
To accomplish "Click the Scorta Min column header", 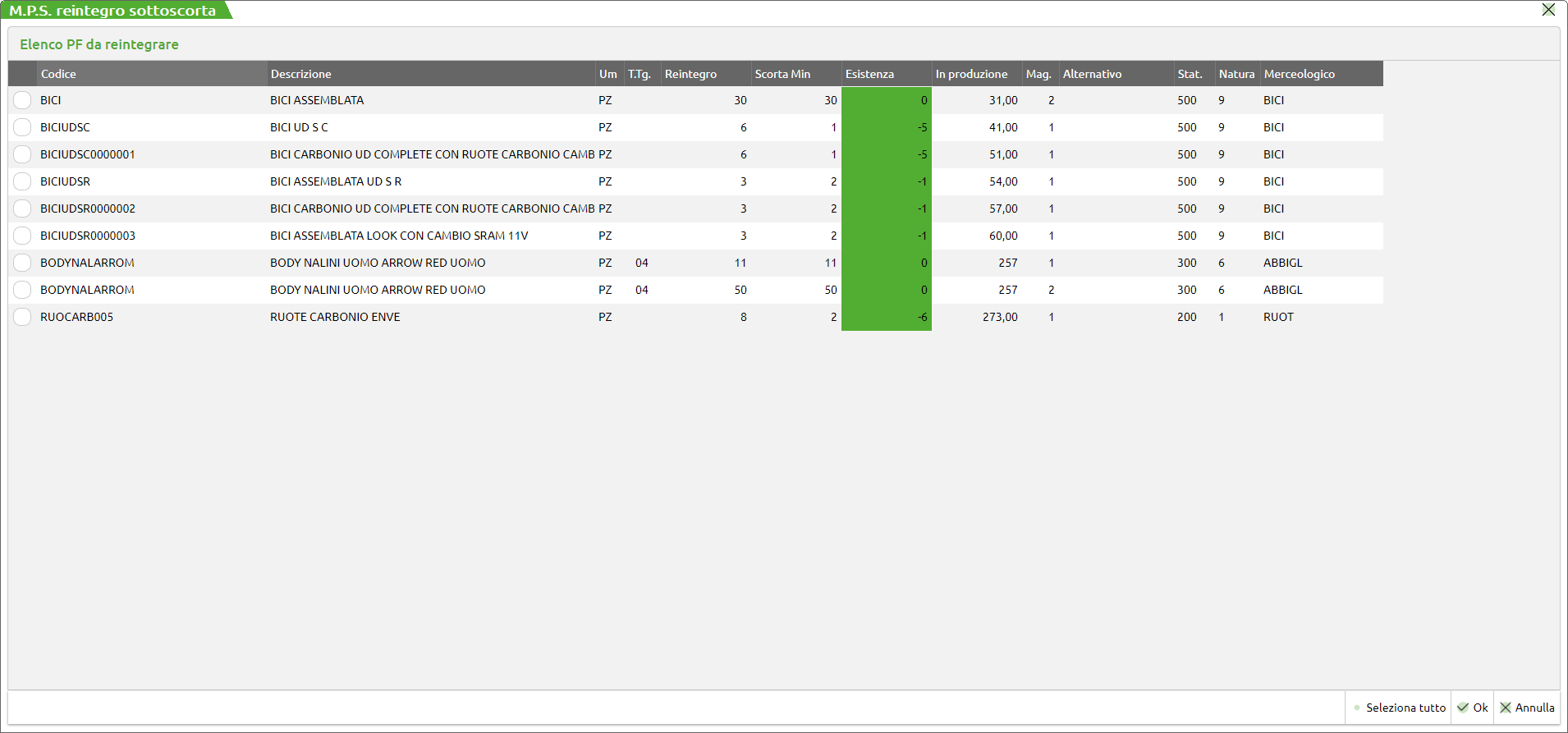I will [x=782, y=74].
